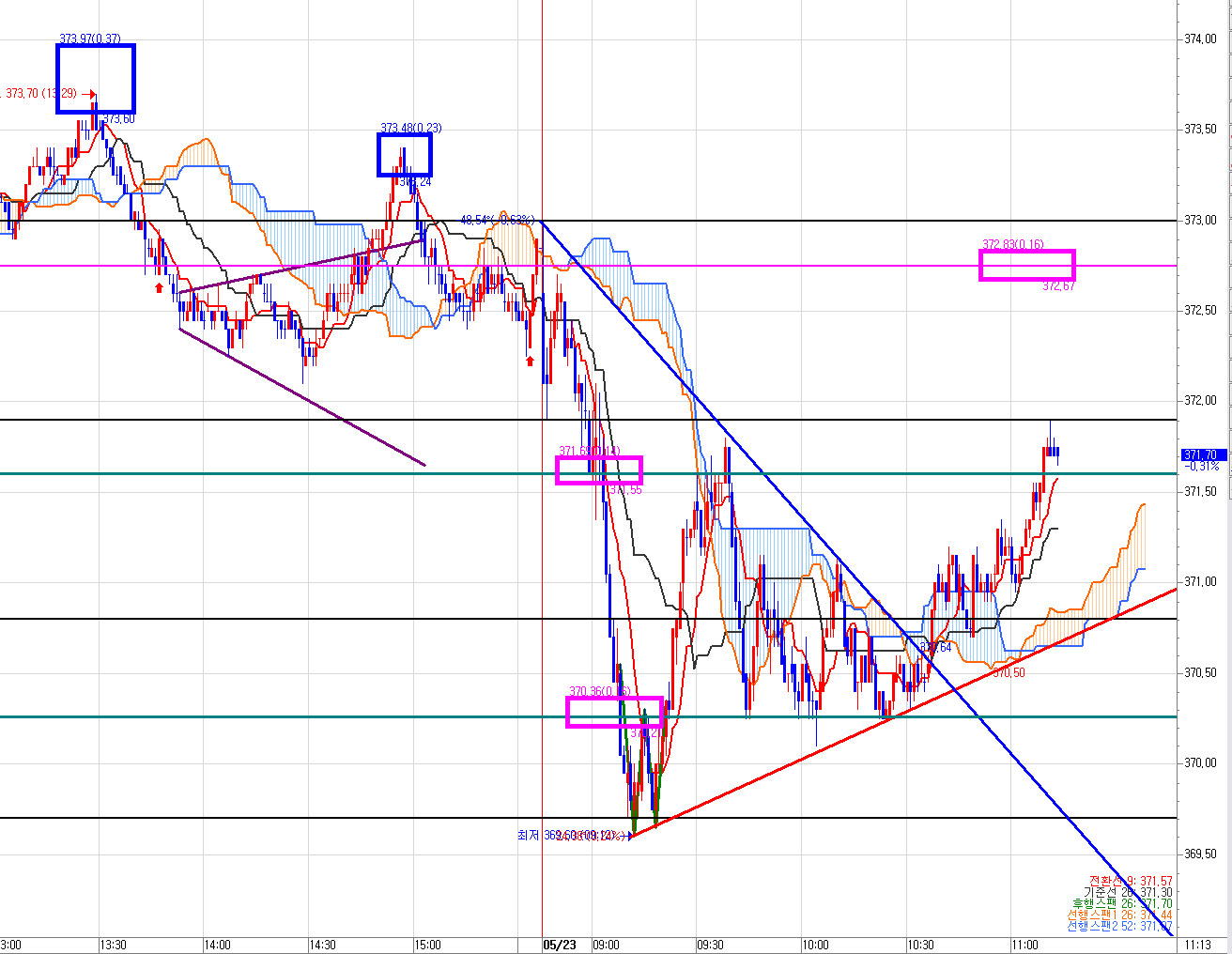
Task: Click the 10:30 time axis label
Action: pyautogui.click(x=919, y=945)
